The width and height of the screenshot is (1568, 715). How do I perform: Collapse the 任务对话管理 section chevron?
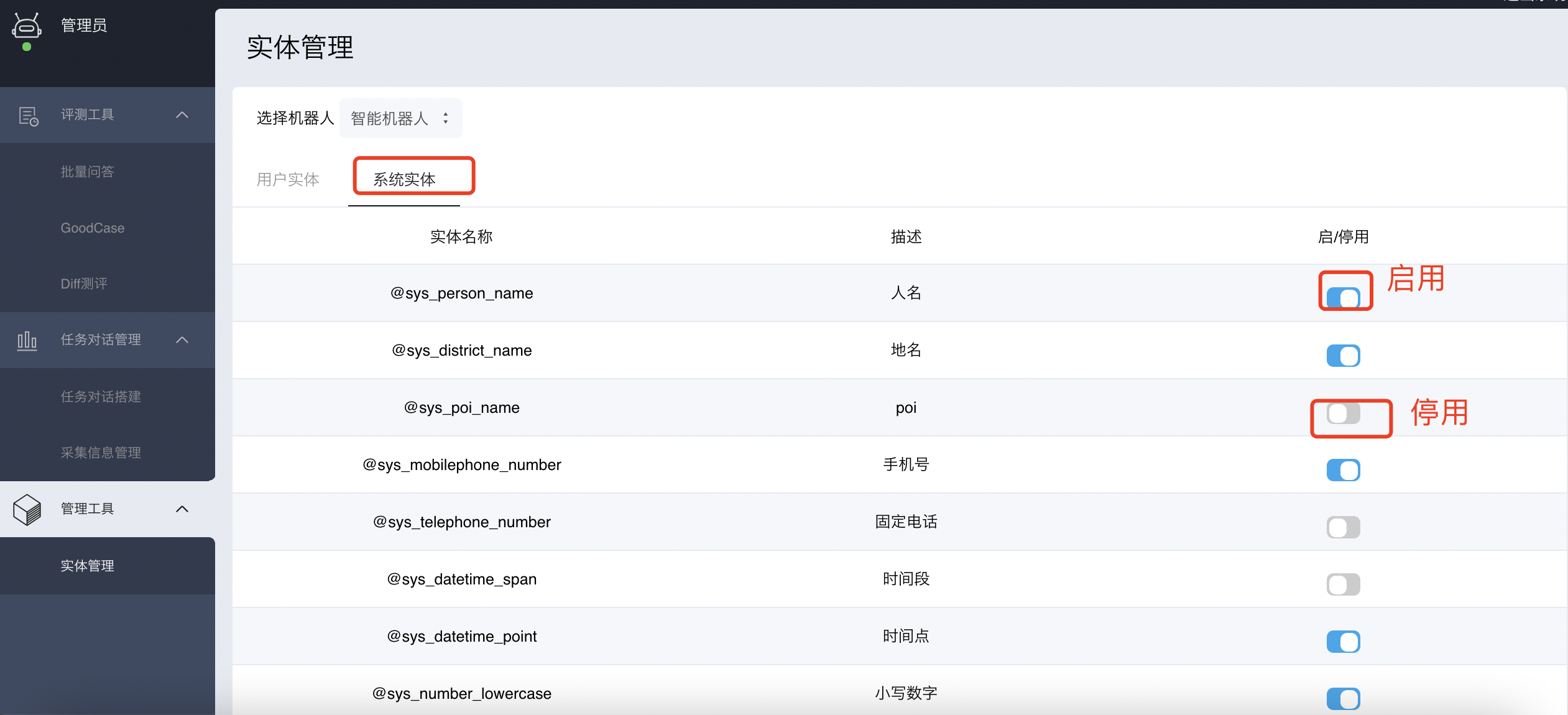pos(182,340)
